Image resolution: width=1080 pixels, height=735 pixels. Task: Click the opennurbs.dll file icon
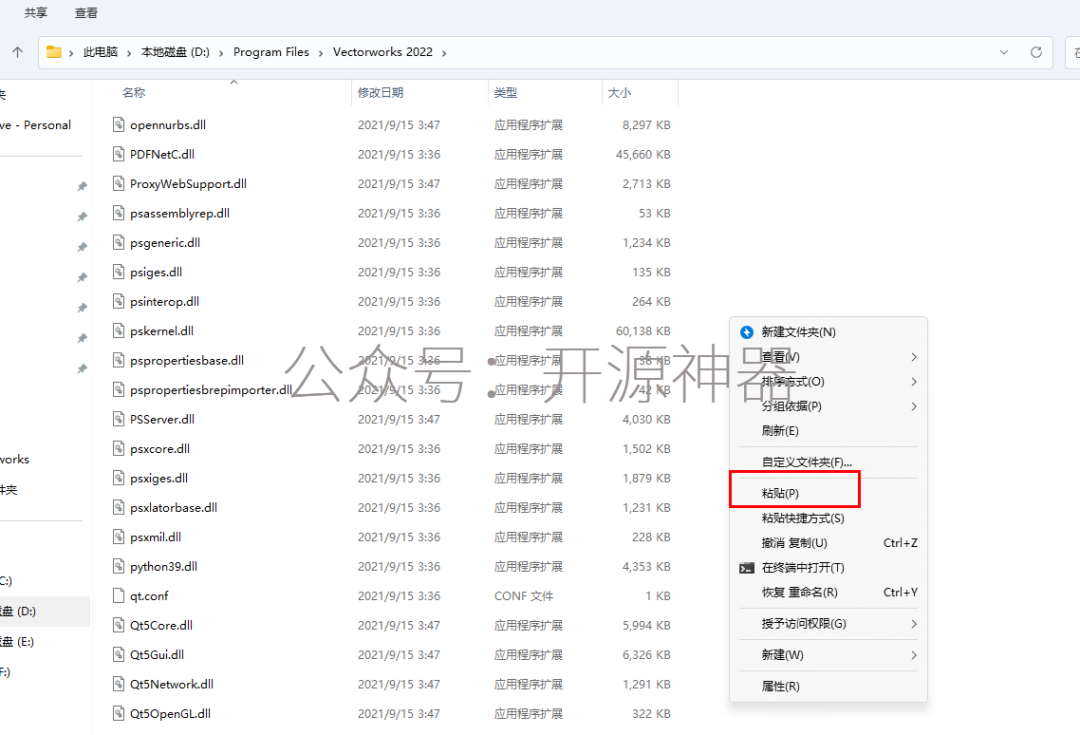coord(118,125)
